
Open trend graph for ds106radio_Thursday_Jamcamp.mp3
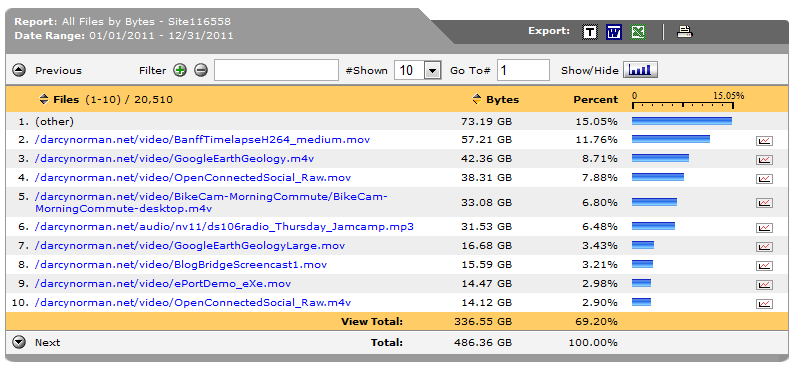click(764, 228)
